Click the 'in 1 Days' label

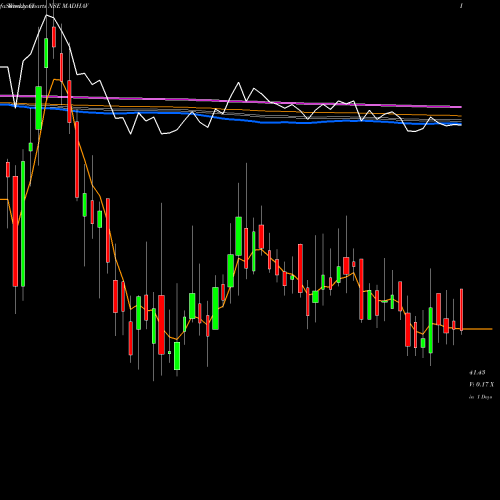click(x=480, y=397)
